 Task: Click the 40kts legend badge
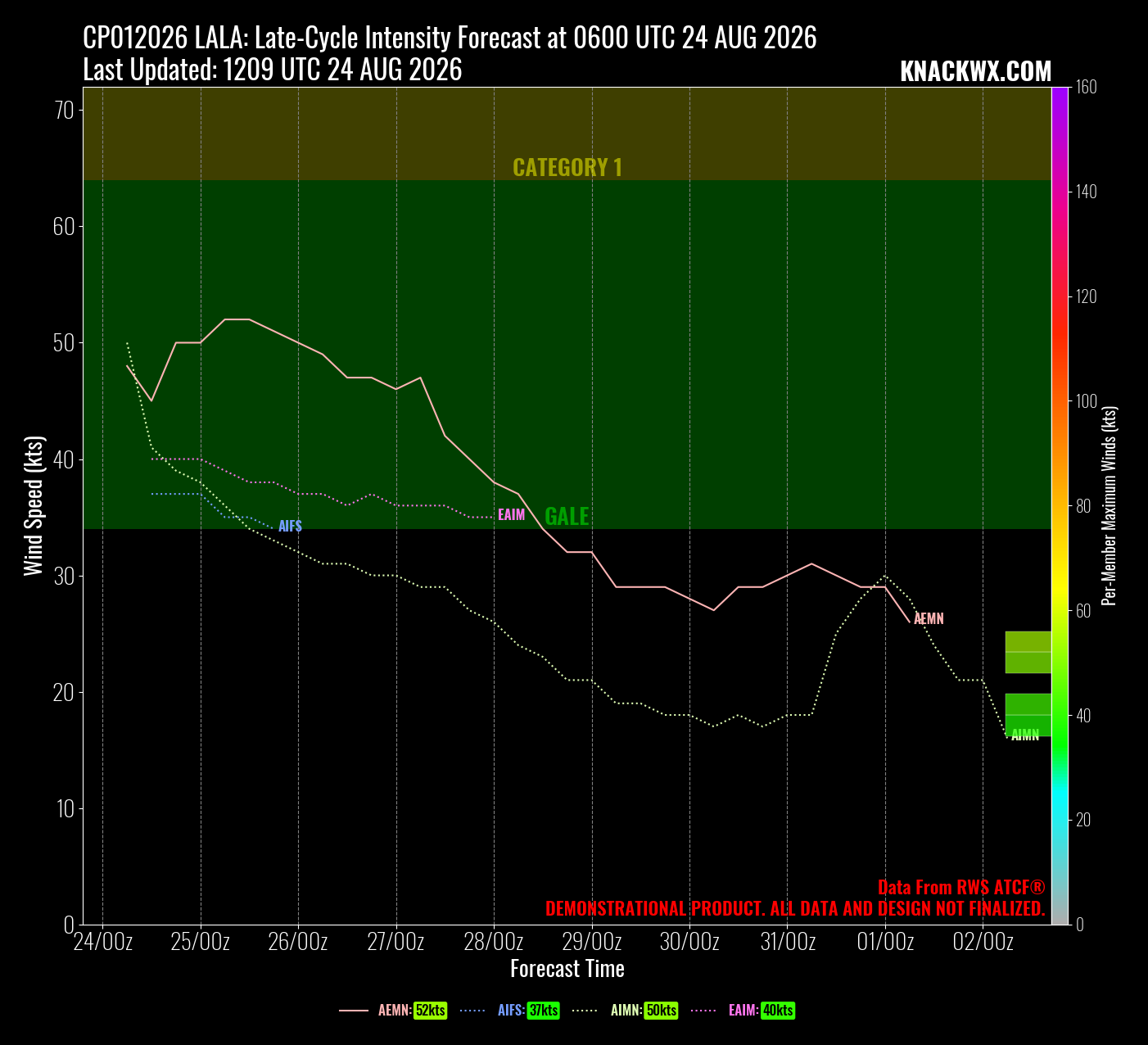778,1011
